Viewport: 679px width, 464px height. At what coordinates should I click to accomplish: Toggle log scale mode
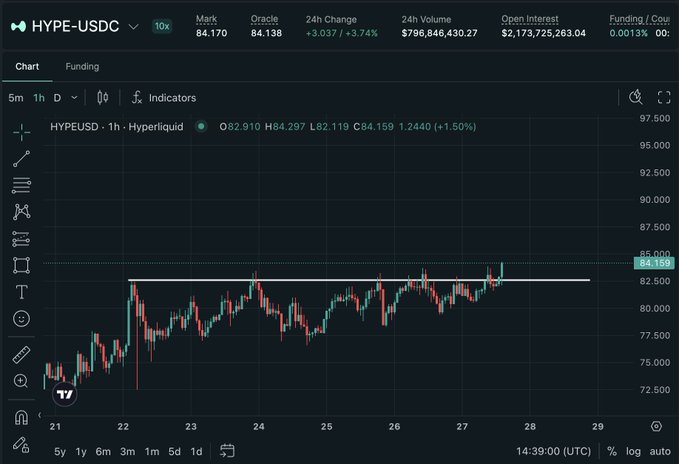coord(633,451)
